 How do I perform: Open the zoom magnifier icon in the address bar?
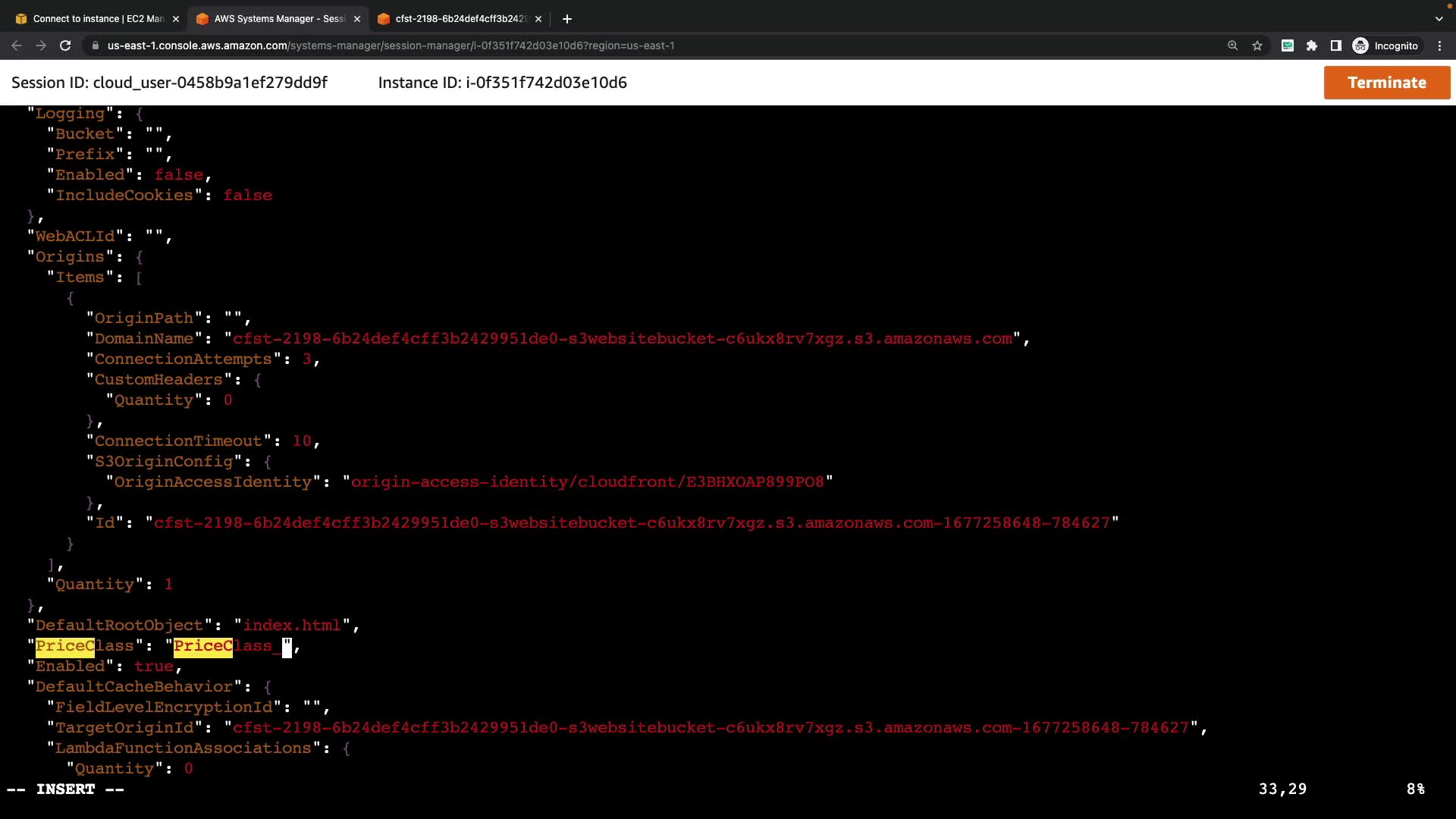[1233, 45]
